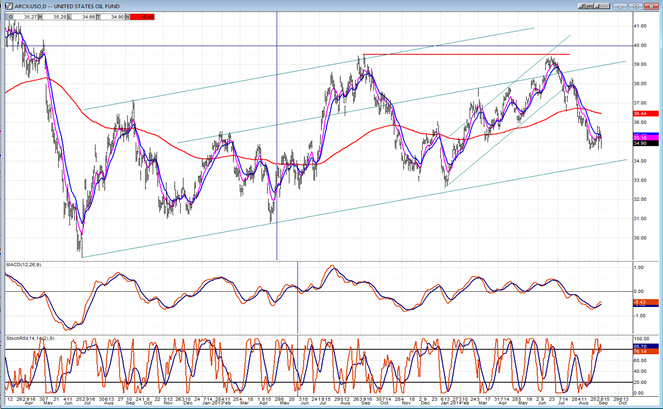The height and width of the screenshot is (409, 663).
Task: Click the maximize window button
Action: [x=635, y=5]
